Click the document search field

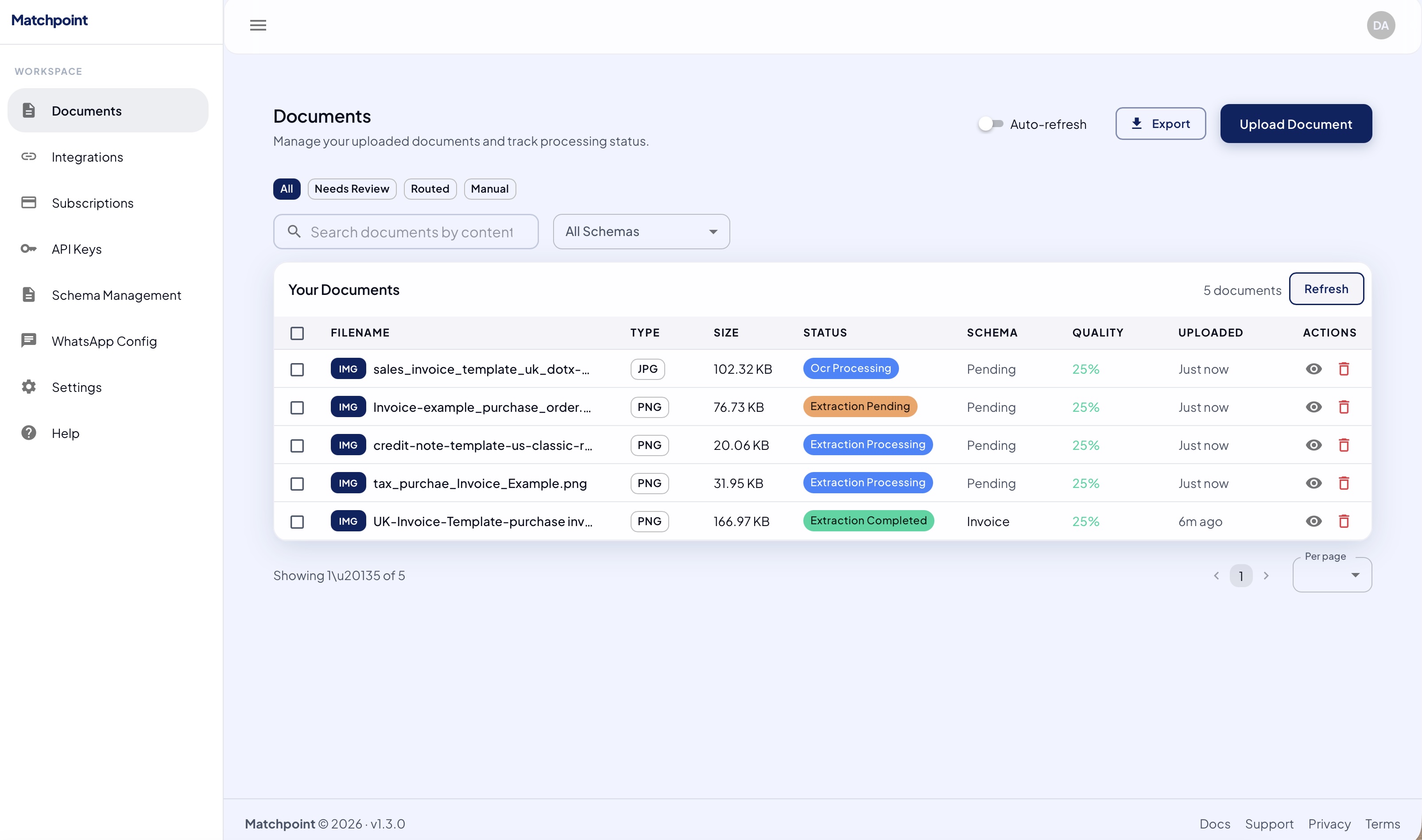411,232
